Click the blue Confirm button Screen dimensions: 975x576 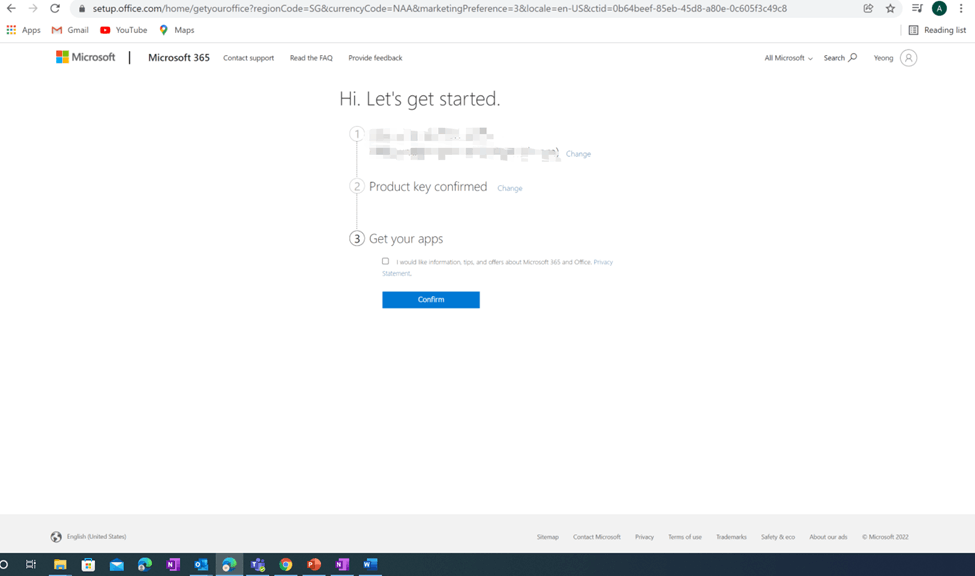click(x=431, y=300)
